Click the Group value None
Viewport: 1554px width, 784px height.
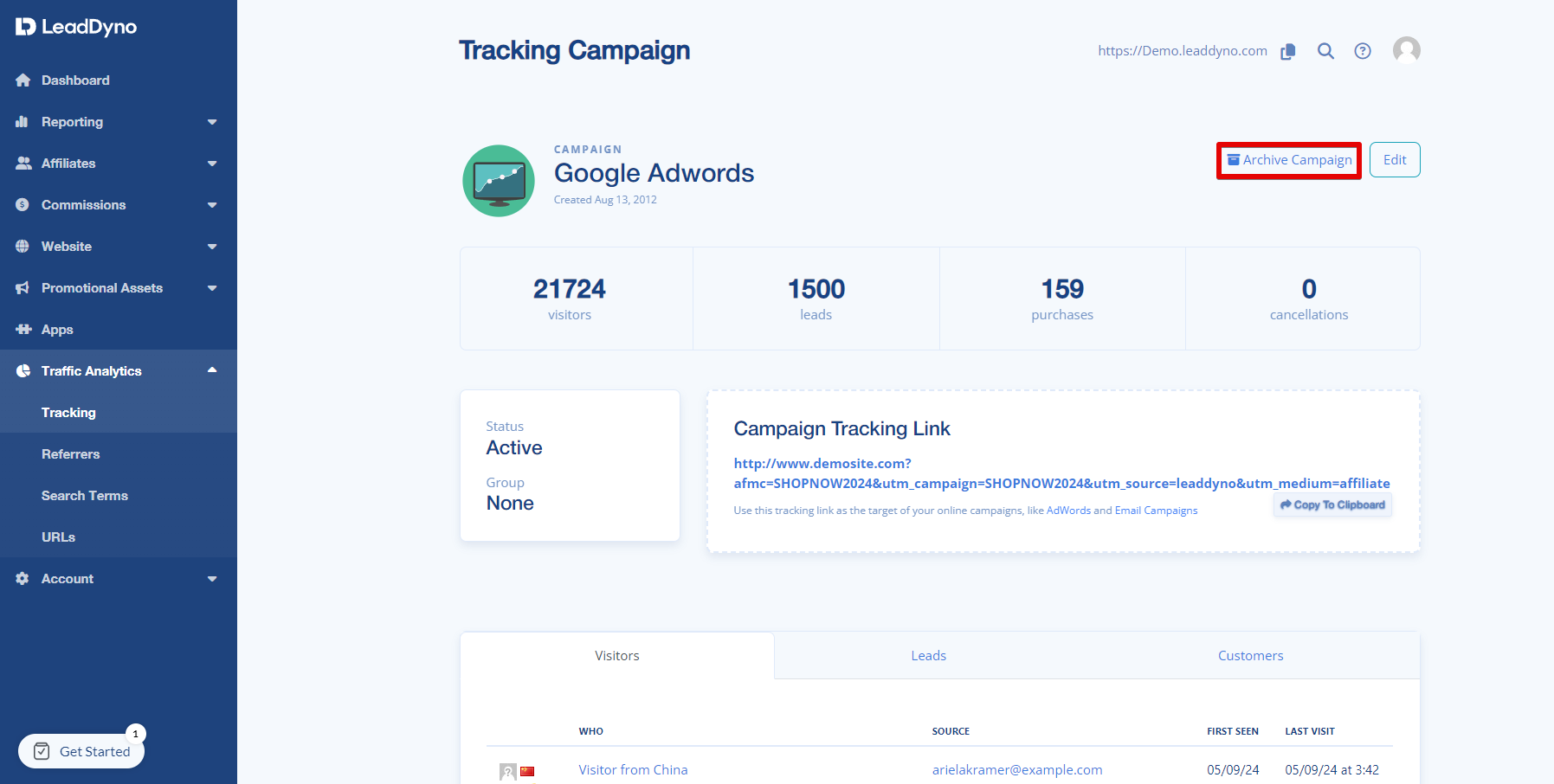[x=510, y=504]
